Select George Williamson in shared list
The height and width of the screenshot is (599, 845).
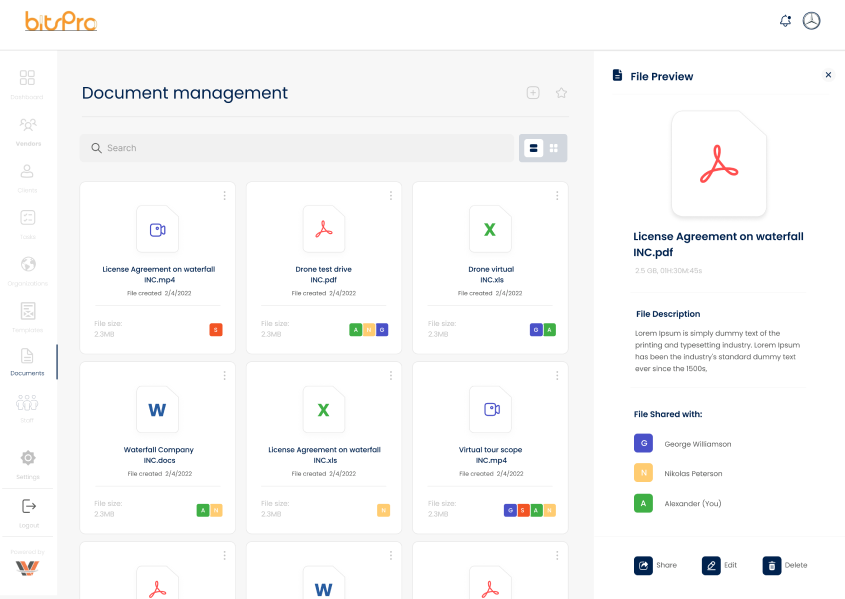pyautogui.click(x=683, y=443)
